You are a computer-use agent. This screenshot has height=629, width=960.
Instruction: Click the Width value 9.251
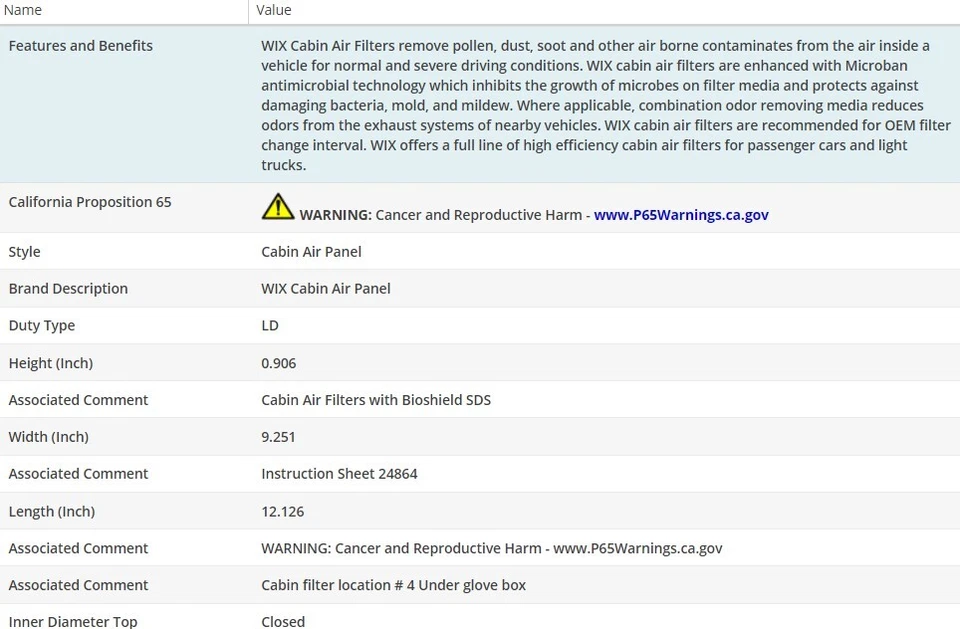point(279,437)
